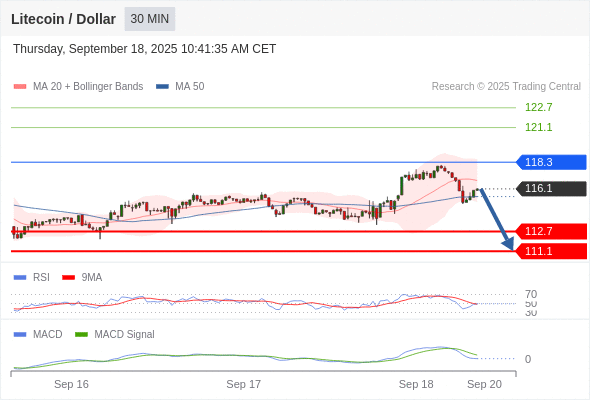Click the Sep 18 date axis label
This screenshot has width=590, height=400.
[416, 384]
